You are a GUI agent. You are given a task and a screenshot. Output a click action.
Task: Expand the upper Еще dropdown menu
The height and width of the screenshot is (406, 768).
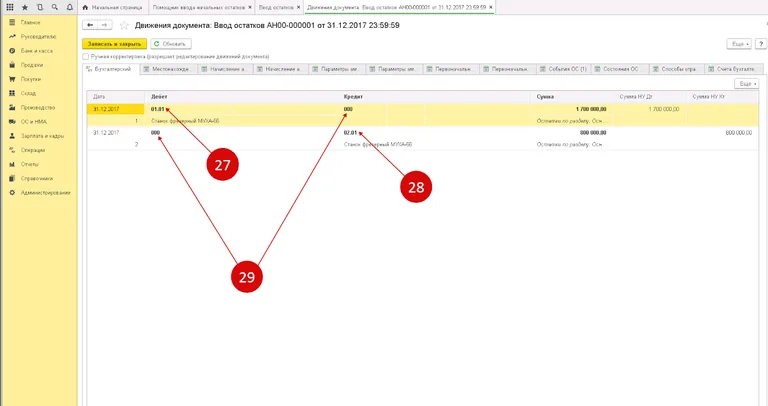click(739, 44)
